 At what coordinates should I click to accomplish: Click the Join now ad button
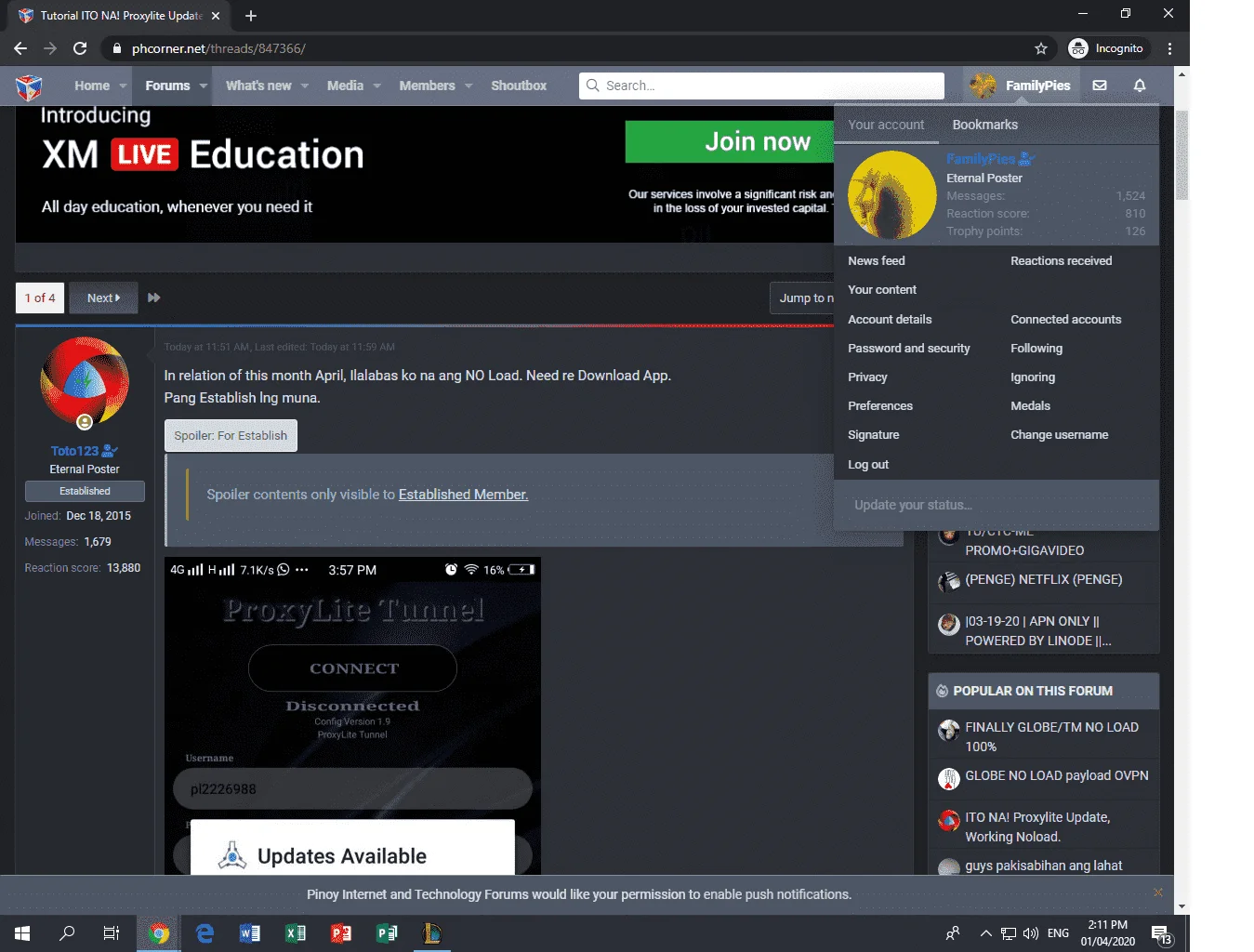730,141
